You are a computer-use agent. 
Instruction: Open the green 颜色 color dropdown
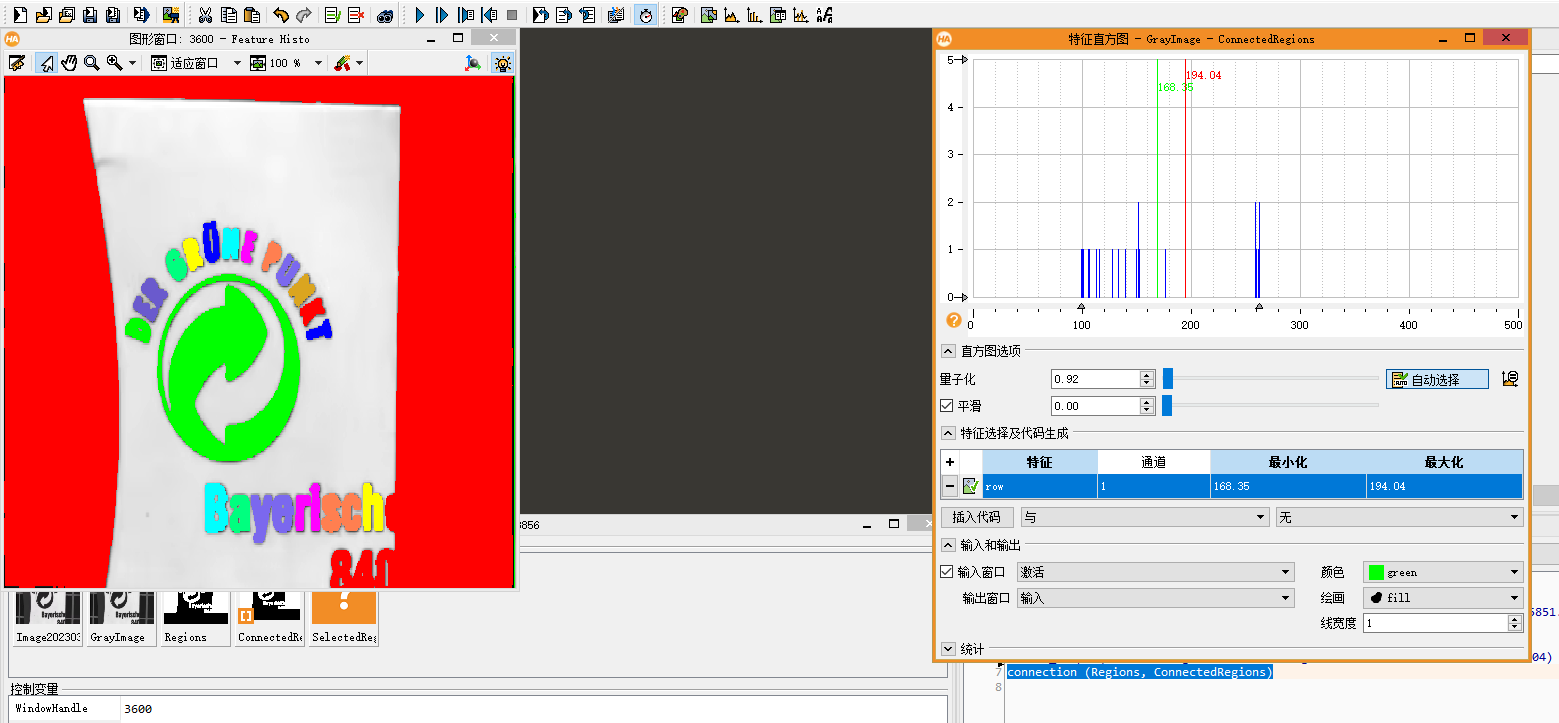click(1443, 572)
